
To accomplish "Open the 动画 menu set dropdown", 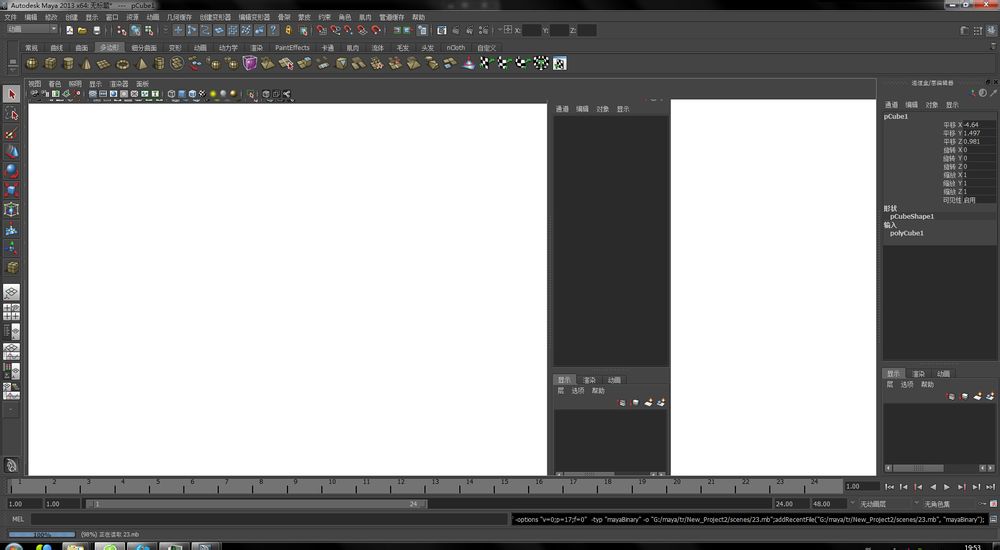I will pyautogui.click(x=31, y=30).
